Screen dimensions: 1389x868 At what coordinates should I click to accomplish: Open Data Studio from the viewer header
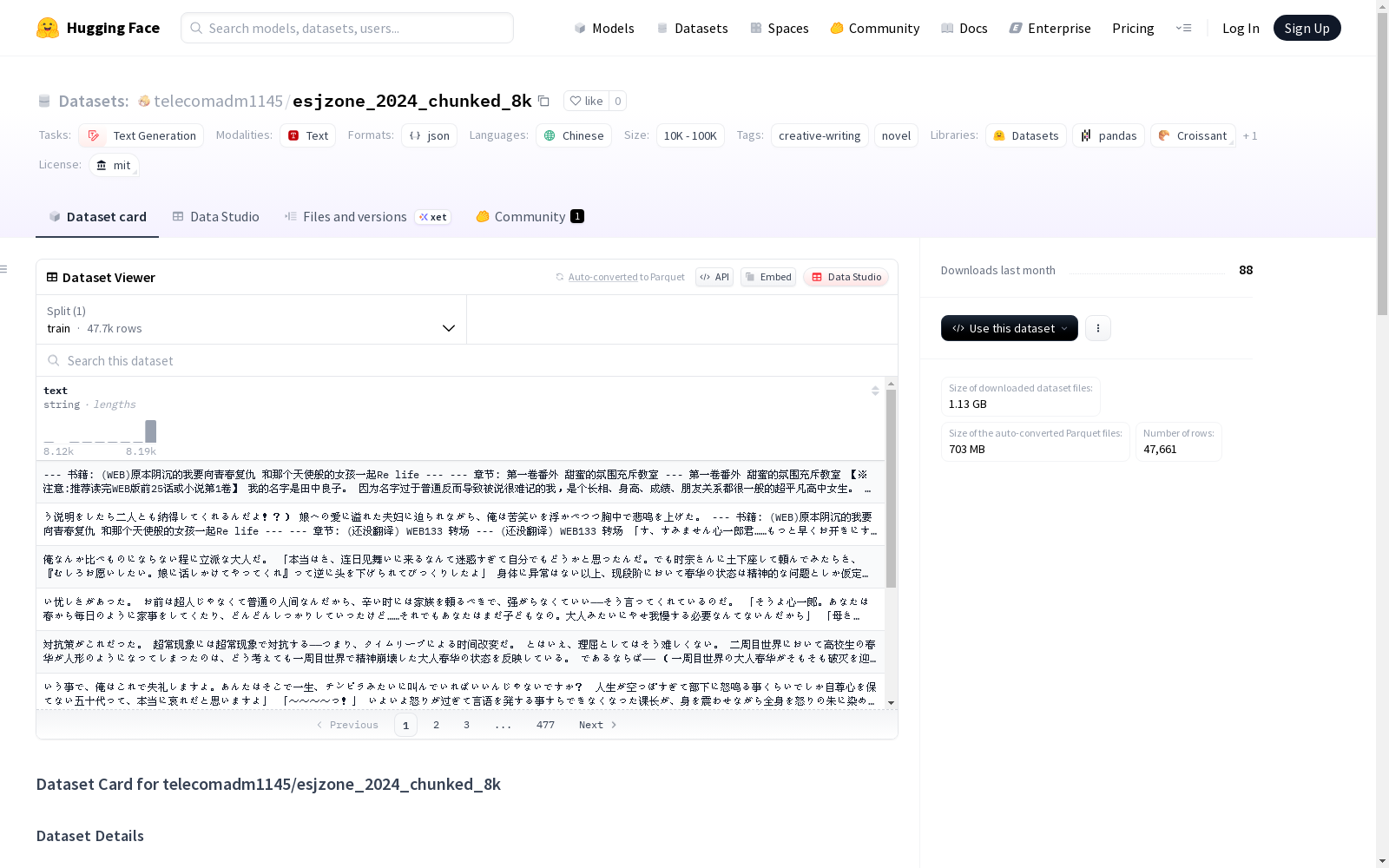click(846, 277)
